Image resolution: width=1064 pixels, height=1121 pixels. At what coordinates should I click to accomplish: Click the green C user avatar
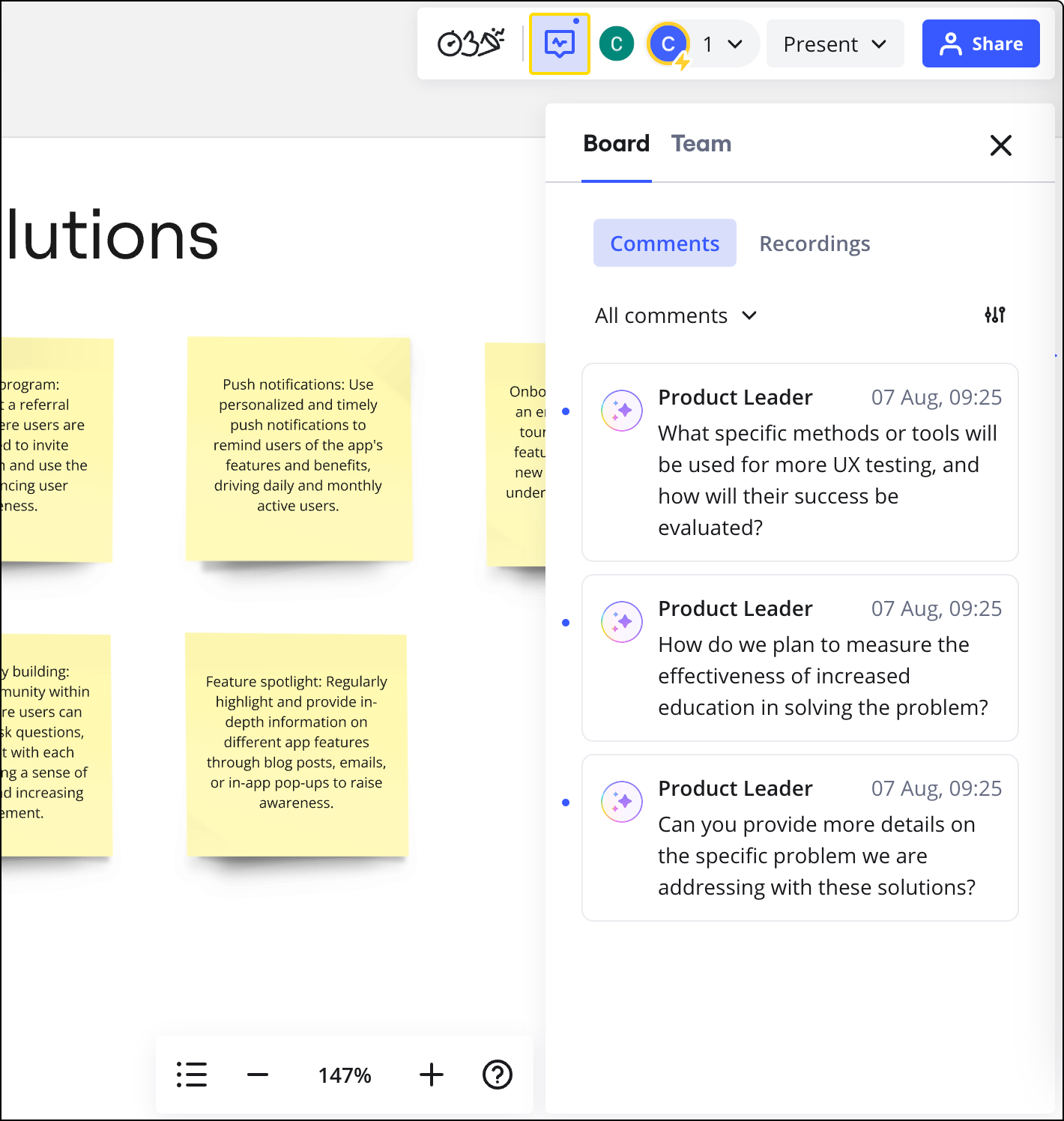tap(616, 44)
